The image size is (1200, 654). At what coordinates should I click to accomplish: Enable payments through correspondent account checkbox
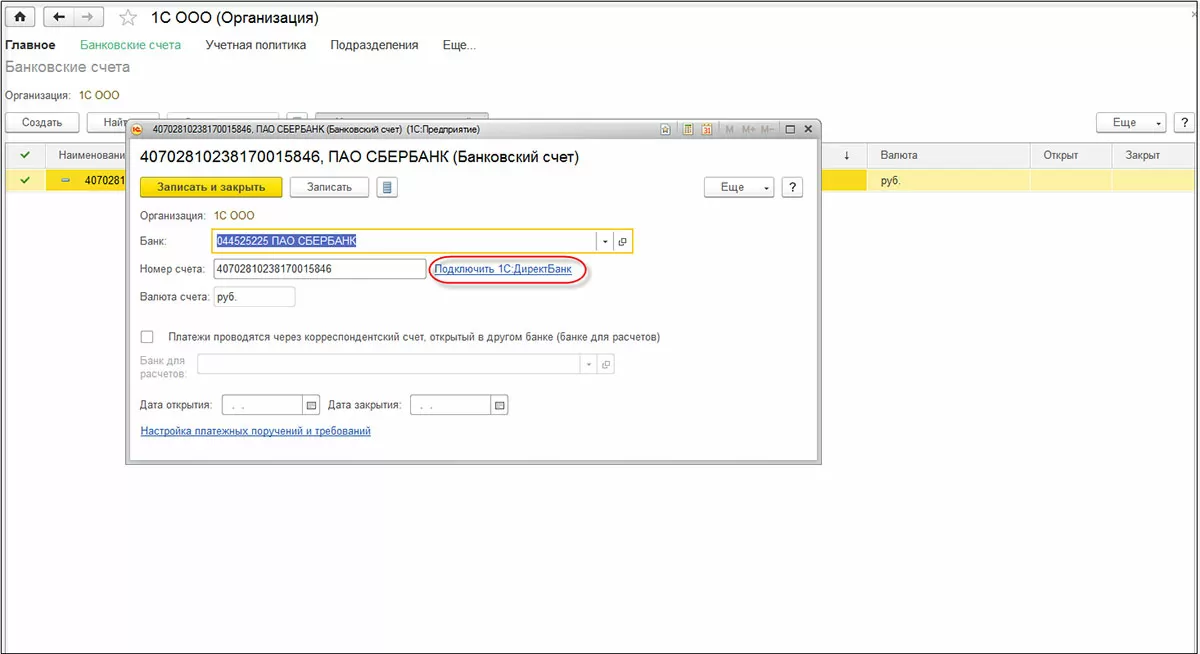pyautogui.click(x=148, y=337)
